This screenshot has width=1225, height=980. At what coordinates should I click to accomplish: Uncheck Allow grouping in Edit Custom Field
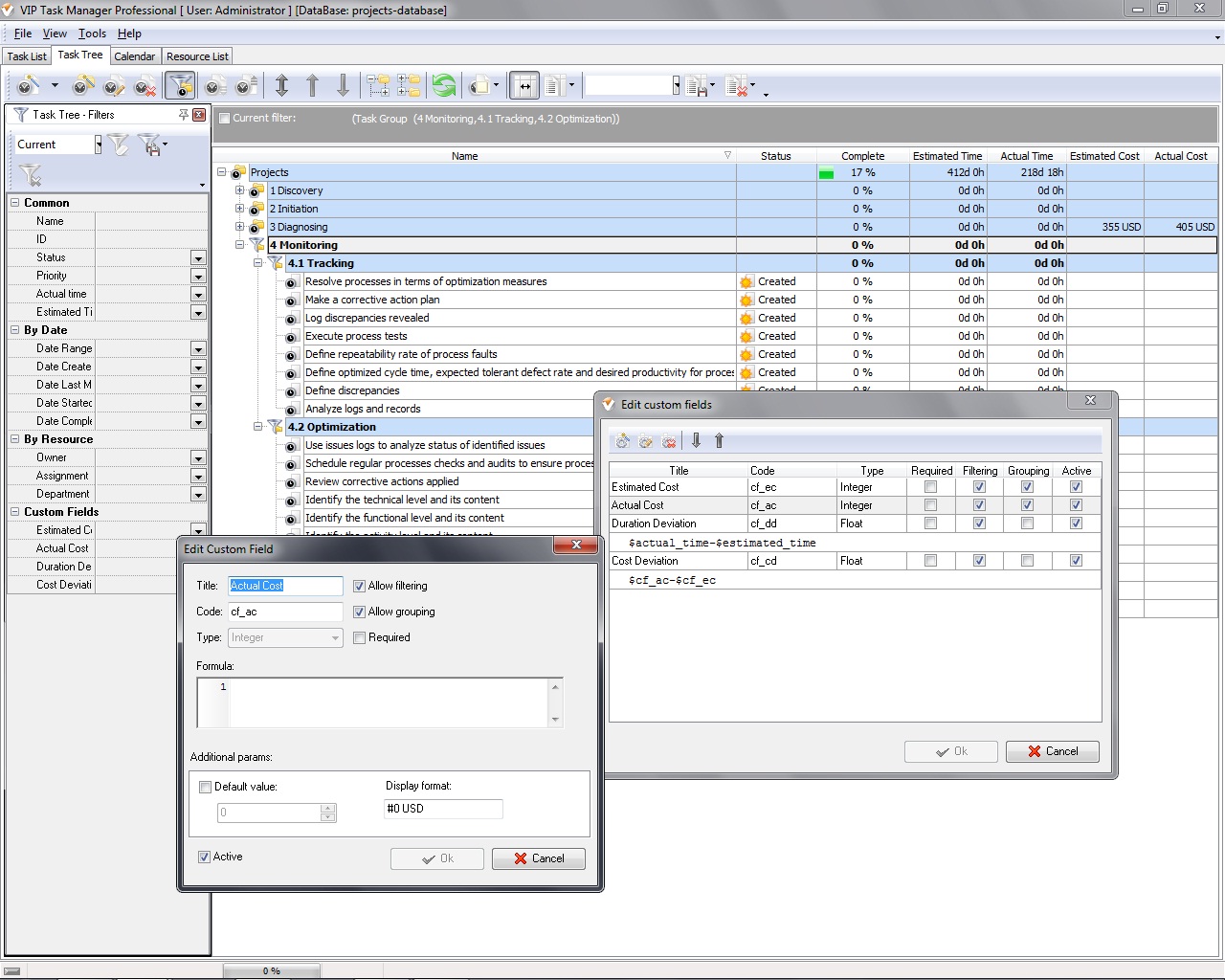tap(360, 612)
